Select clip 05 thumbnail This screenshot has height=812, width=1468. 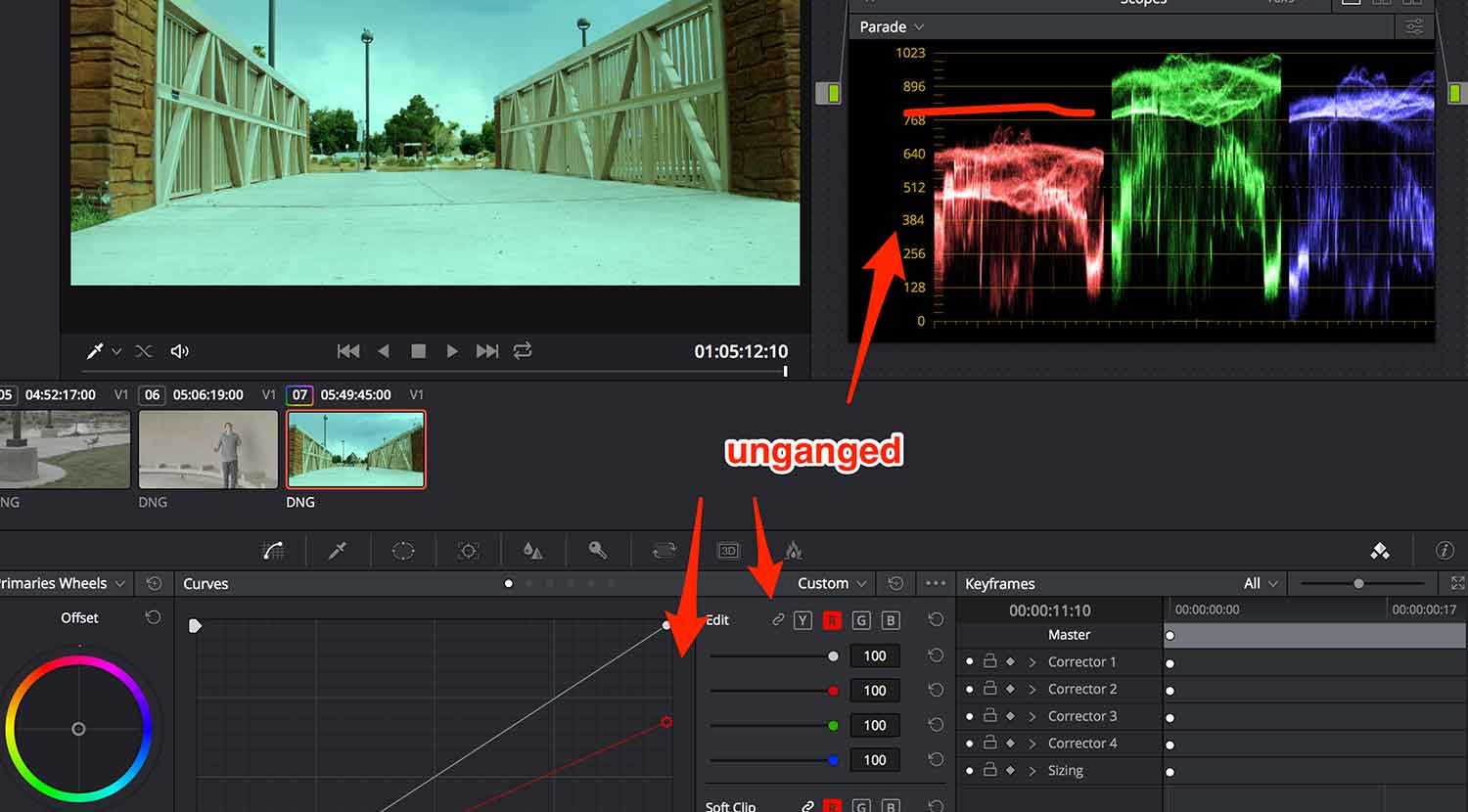coord(65,449)
